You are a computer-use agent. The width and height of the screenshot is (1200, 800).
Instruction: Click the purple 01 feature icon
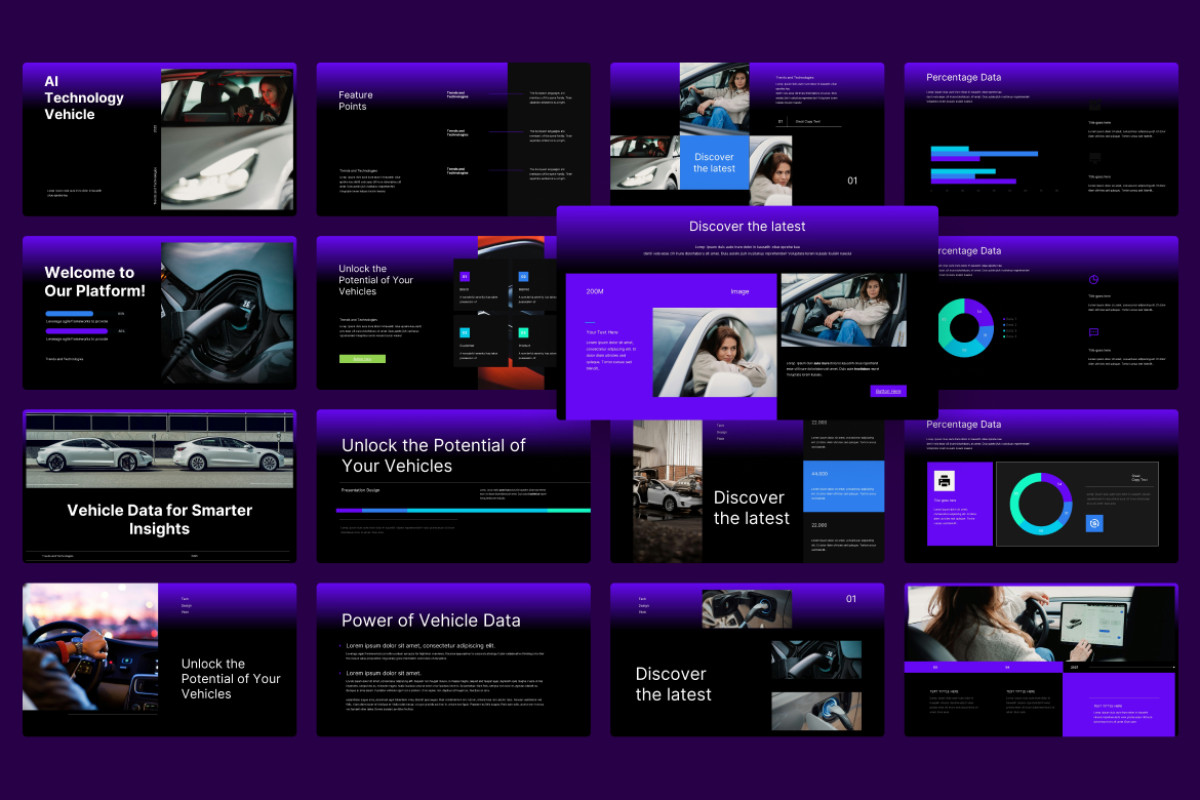[464, 276]
